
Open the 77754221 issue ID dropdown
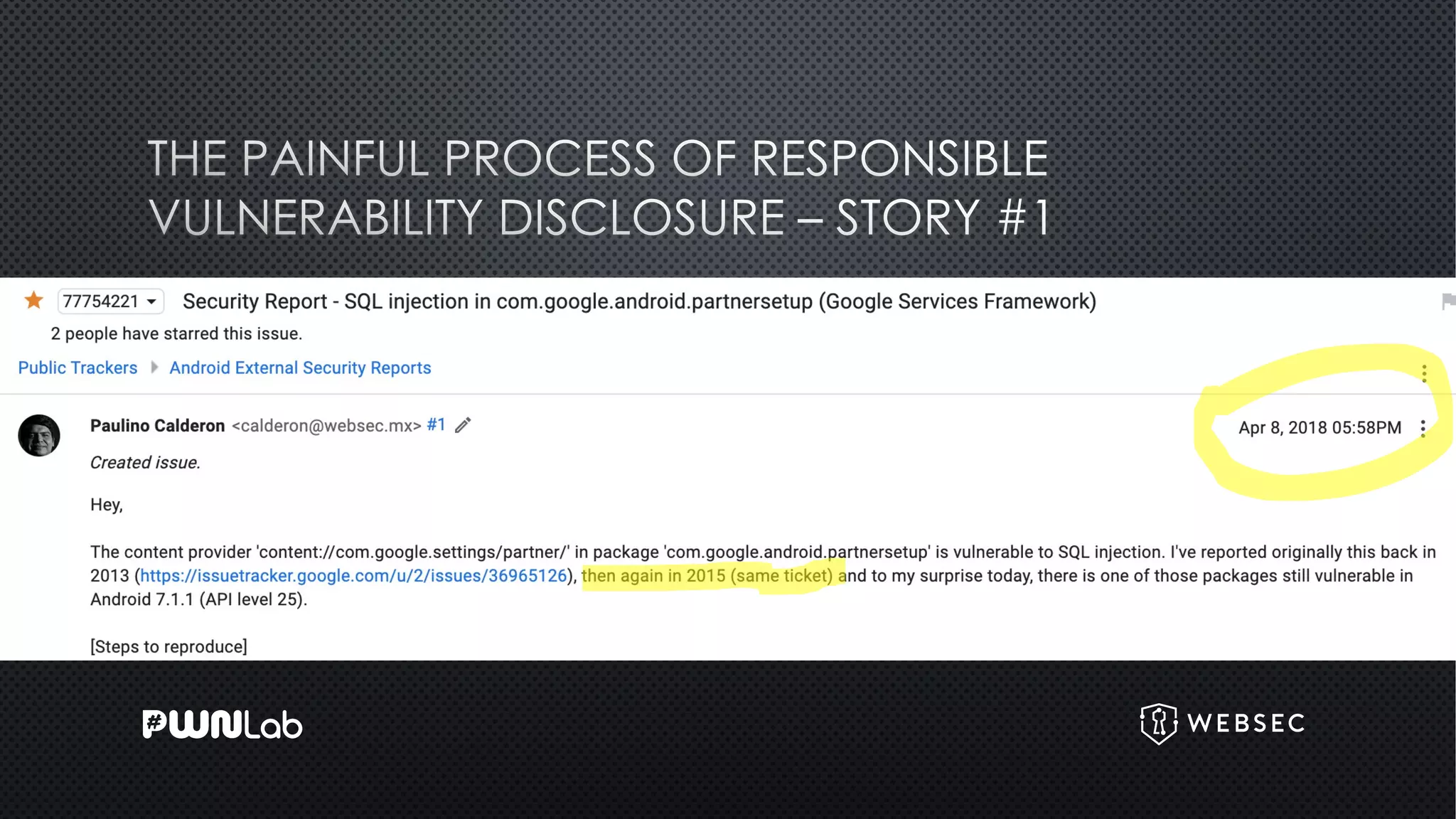coord(110,301)
